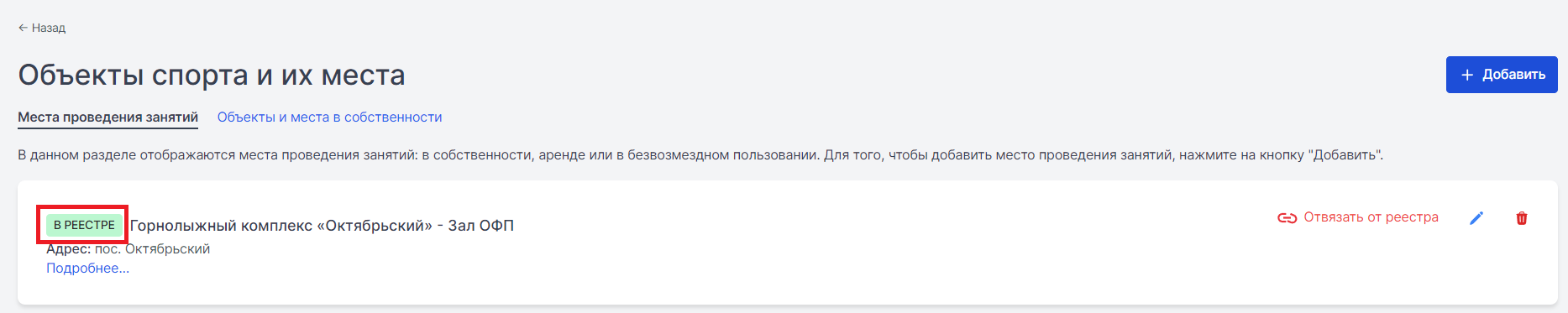Select the Места проведения занятий tab

pos(108,117)
